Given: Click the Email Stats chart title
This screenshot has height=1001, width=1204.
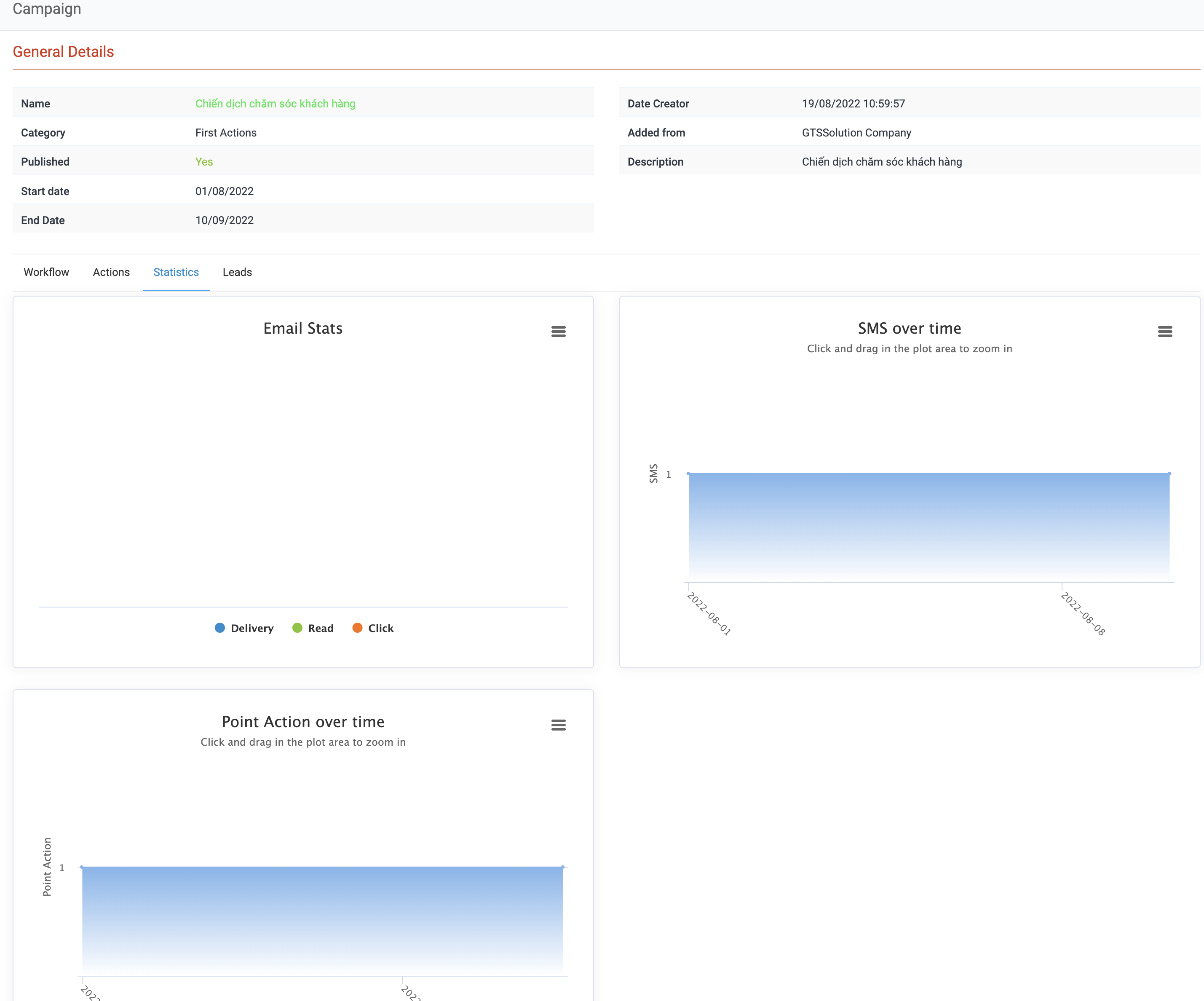Looking at the screenshot, I should [303, 329].
